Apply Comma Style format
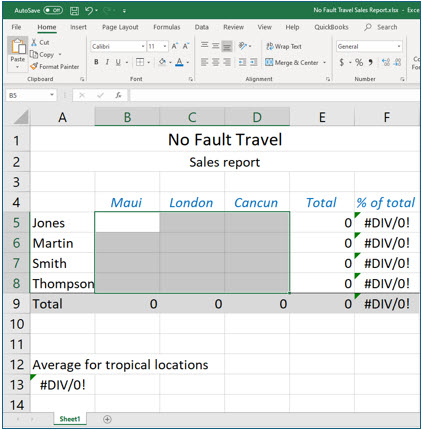The height and width of the screenshot is (430, 422). pos(370,62)
